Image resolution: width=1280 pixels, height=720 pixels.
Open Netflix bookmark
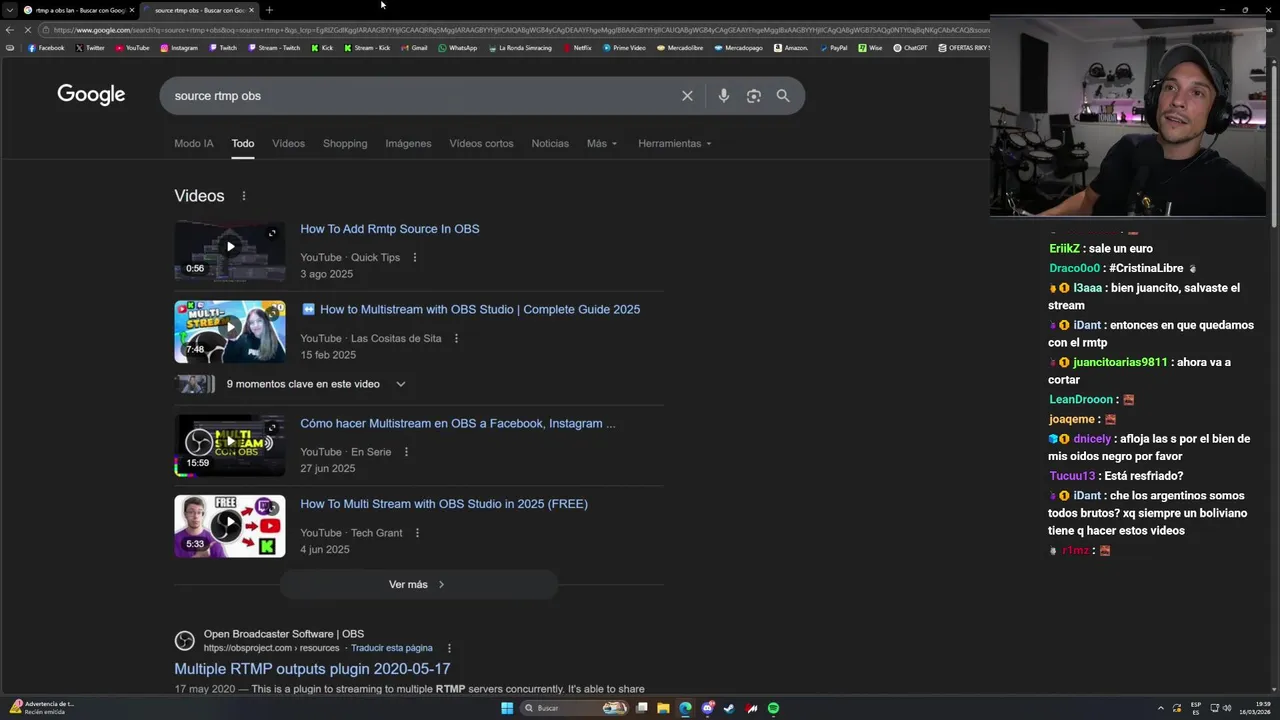pos(577,48)
